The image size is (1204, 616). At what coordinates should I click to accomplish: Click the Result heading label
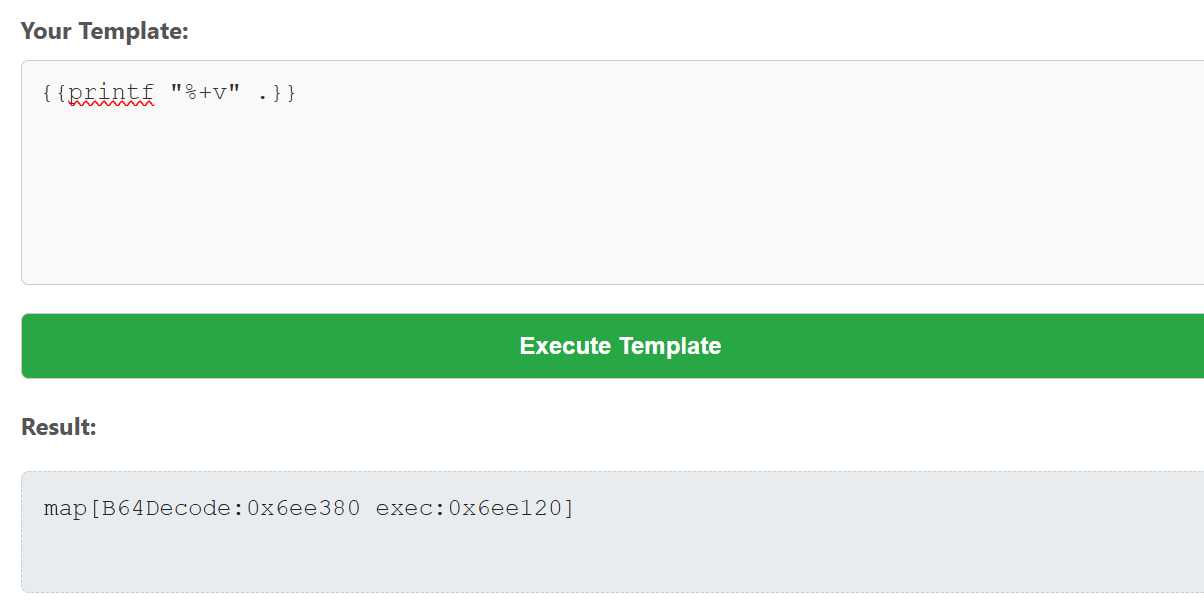pos(58,427)
